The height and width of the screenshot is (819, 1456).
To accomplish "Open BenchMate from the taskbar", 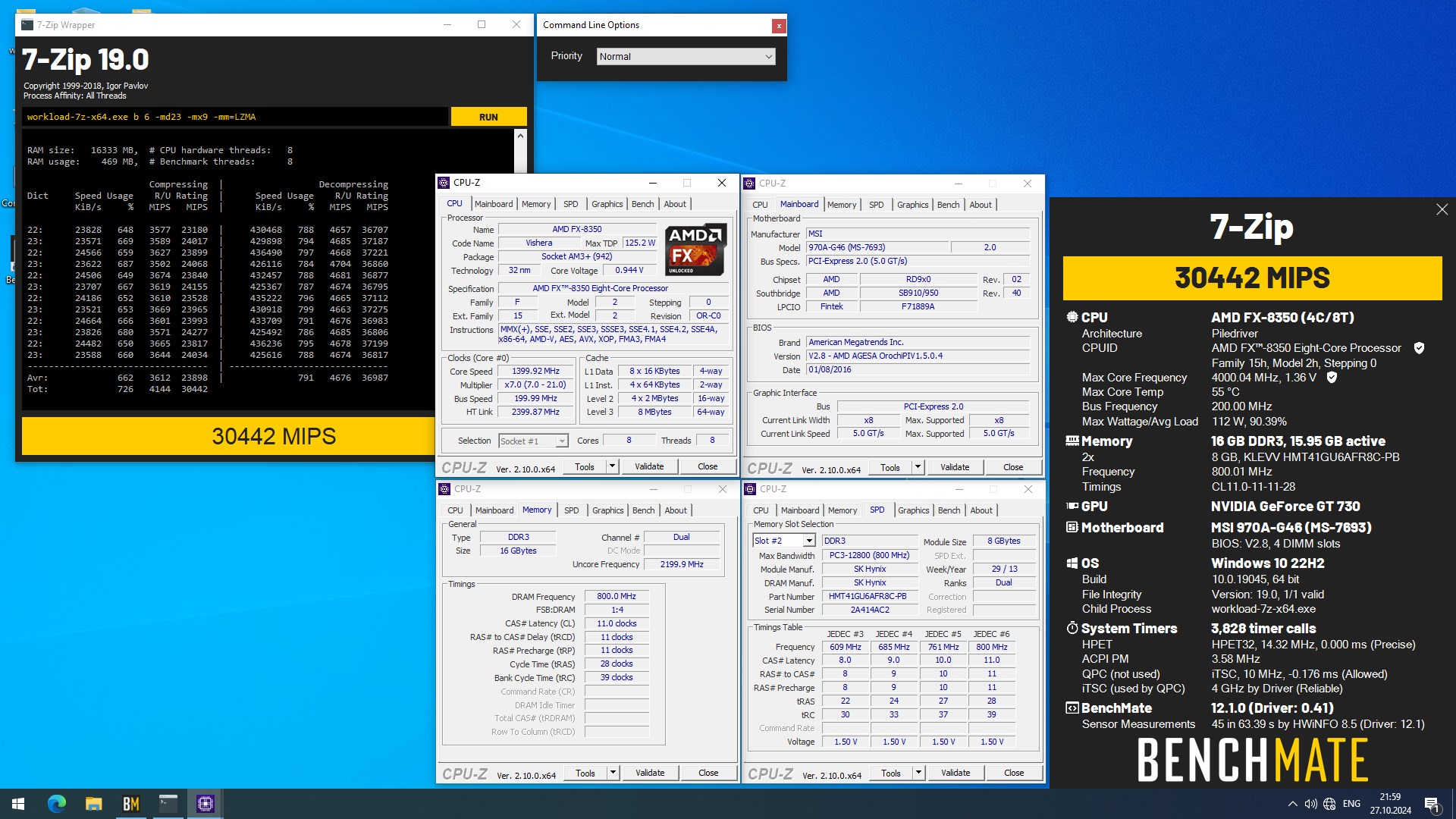I will coord(130,804).
